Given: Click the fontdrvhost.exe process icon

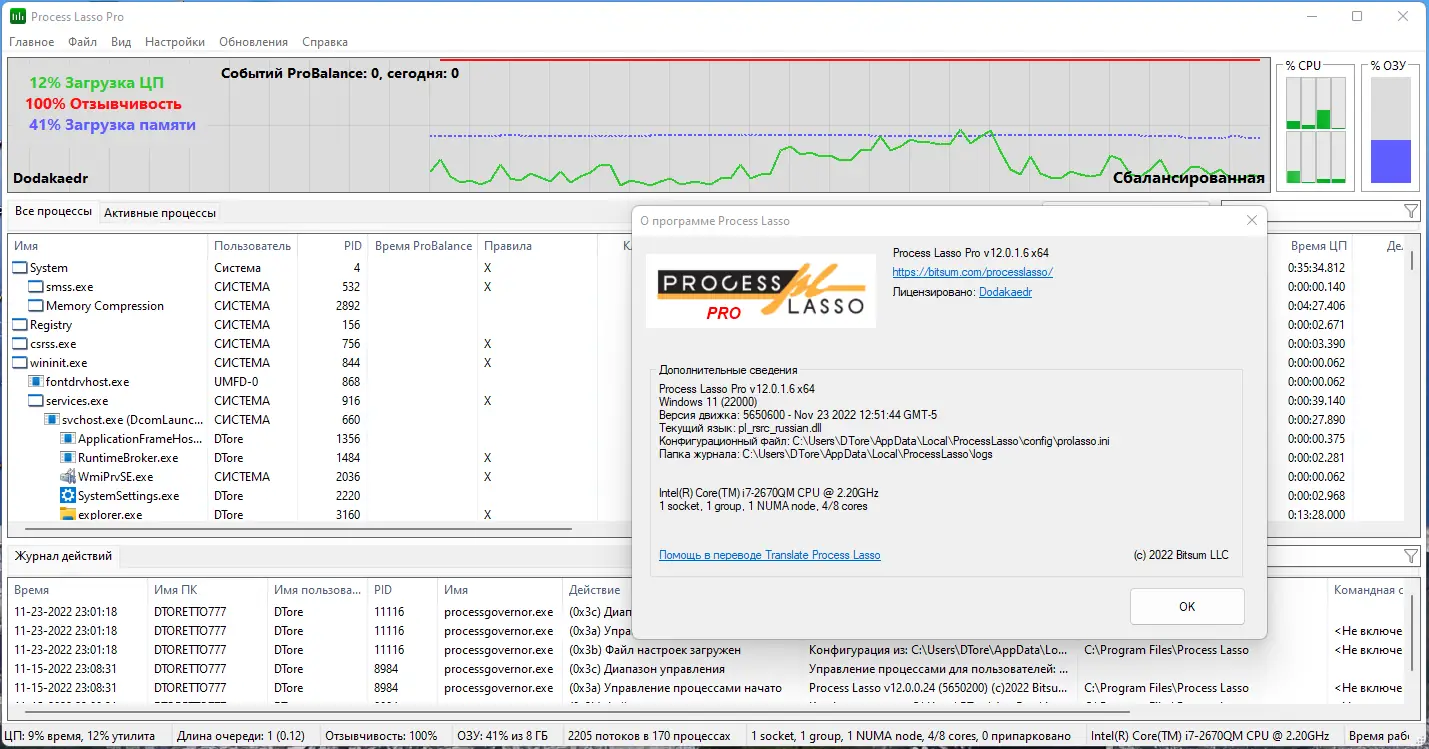Looking at the screenshot, I should tap(36, 382).
